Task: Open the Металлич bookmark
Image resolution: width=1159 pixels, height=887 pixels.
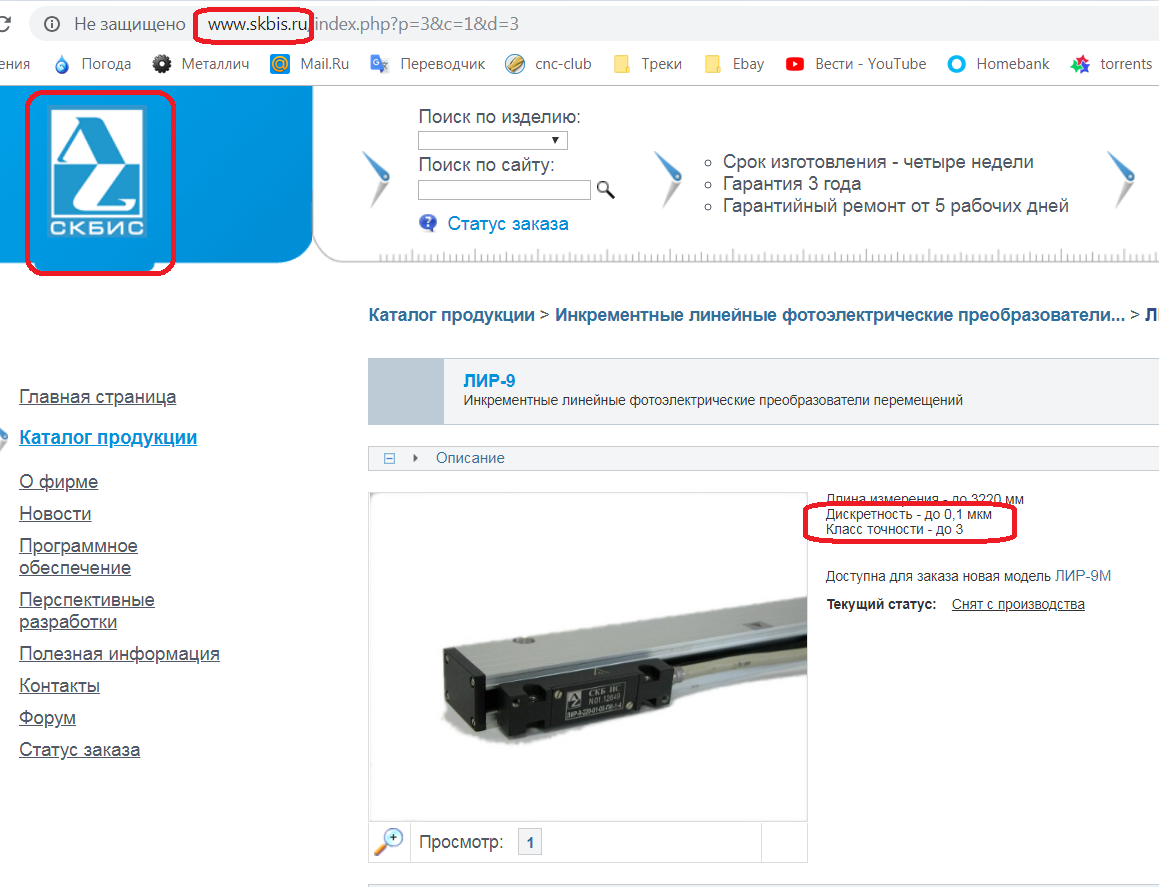Action: click(201, 64)
